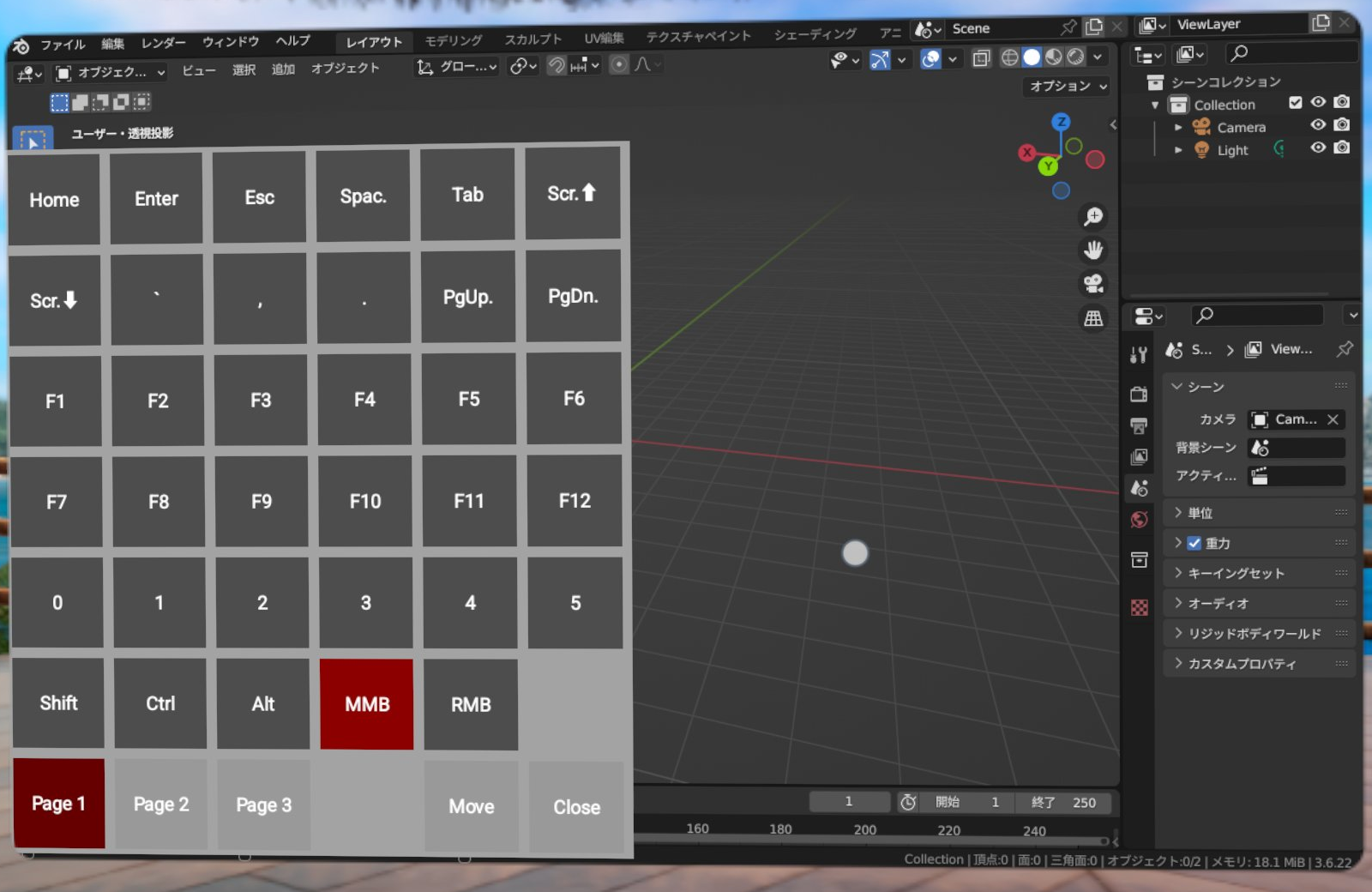Toggle viewport overlays display
Image resolution: width=1372 pixels, height=892 pixels.
(930, 59)
